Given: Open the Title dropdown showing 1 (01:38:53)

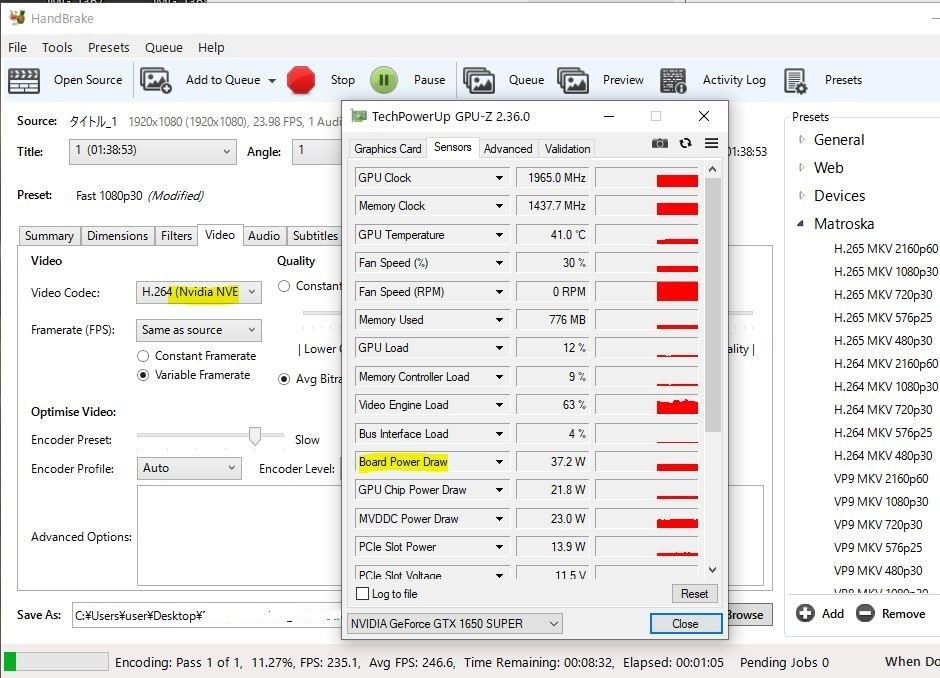Looking at the screenshot, I should 153,151.
